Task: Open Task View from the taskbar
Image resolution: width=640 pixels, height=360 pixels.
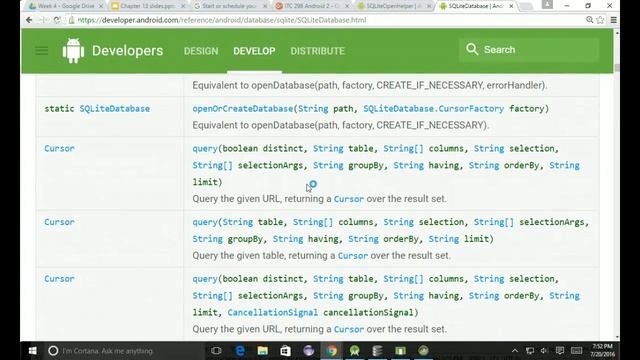Action: (216, 351)
